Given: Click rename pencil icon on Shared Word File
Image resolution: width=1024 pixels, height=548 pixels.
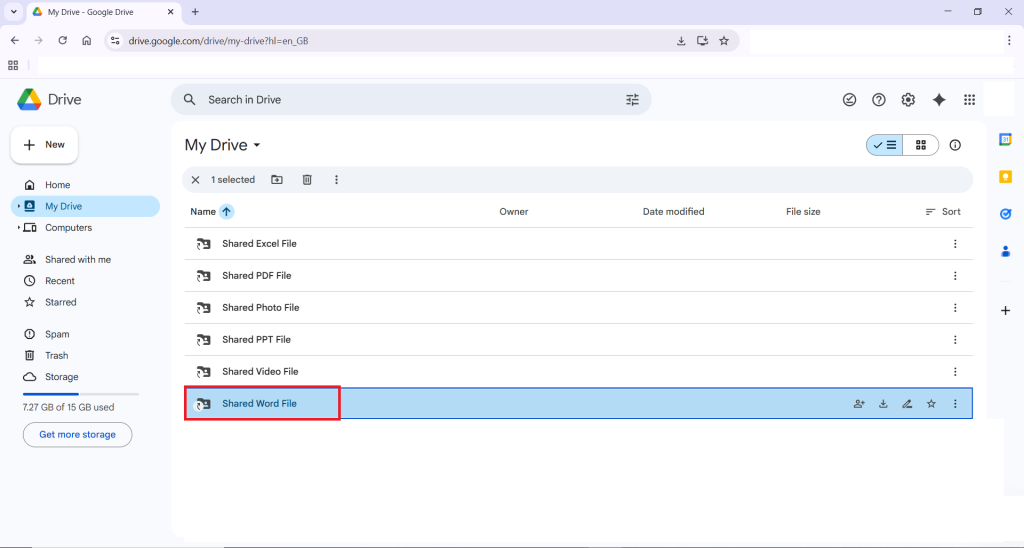Looking at the screenshot, I should [x=907, y=404].
